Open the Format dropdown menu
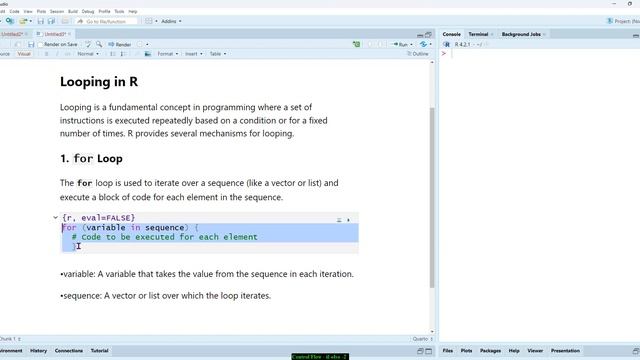 point(168,54)
